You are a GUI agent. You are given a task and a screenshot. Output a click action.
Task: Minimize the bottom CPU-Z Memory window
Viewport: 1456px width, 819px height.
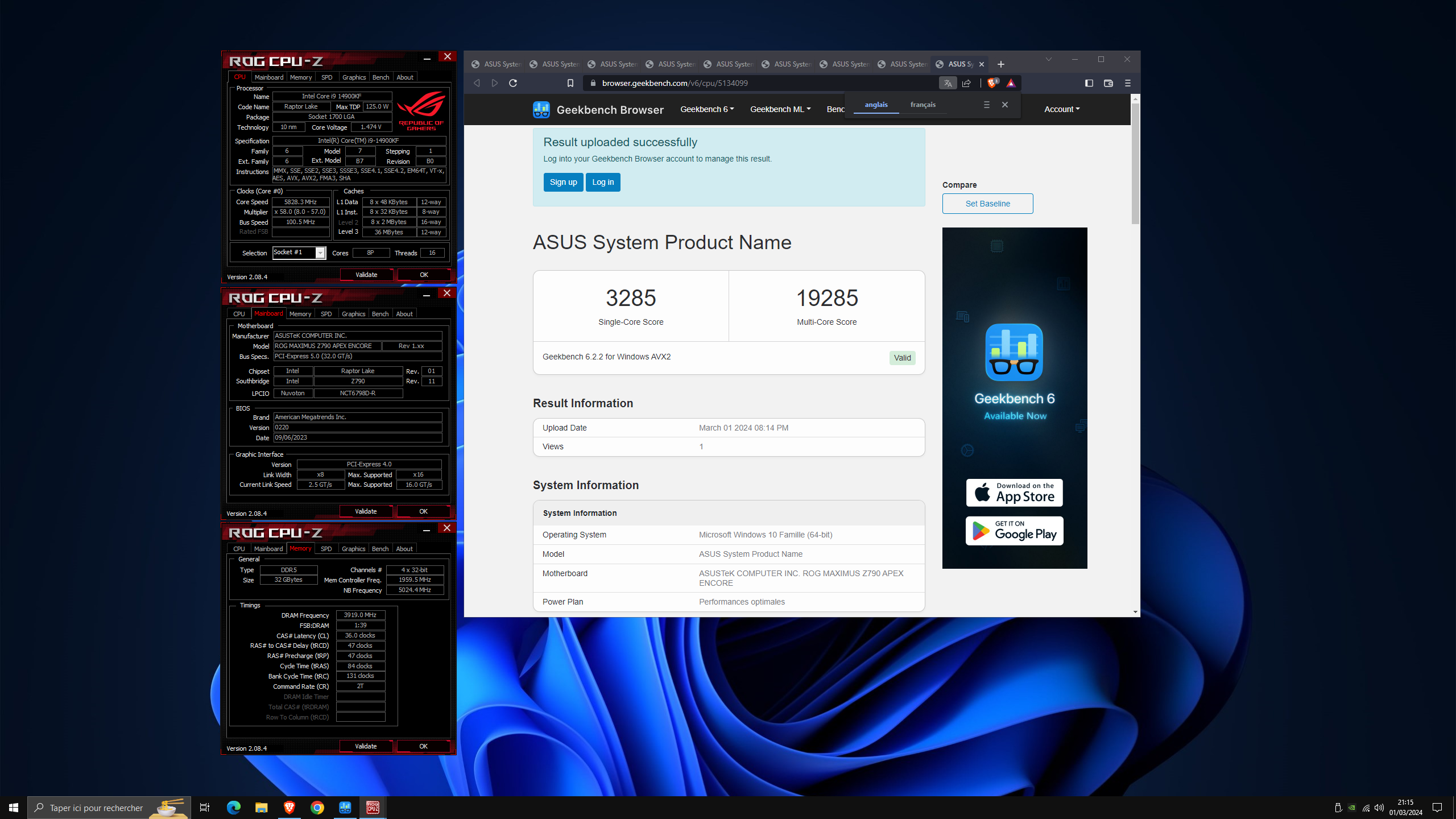click(427, 530)
